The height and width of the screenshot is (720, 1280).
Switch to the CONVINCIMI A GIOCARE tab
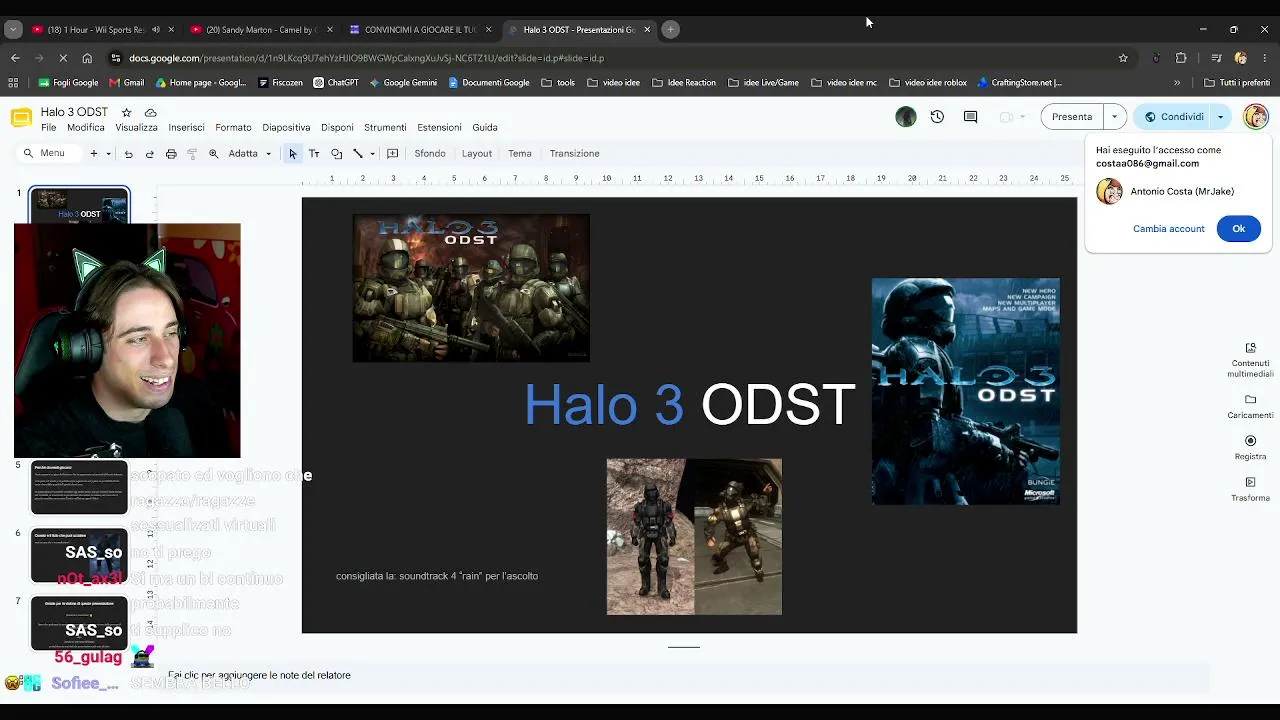[420, 30]
